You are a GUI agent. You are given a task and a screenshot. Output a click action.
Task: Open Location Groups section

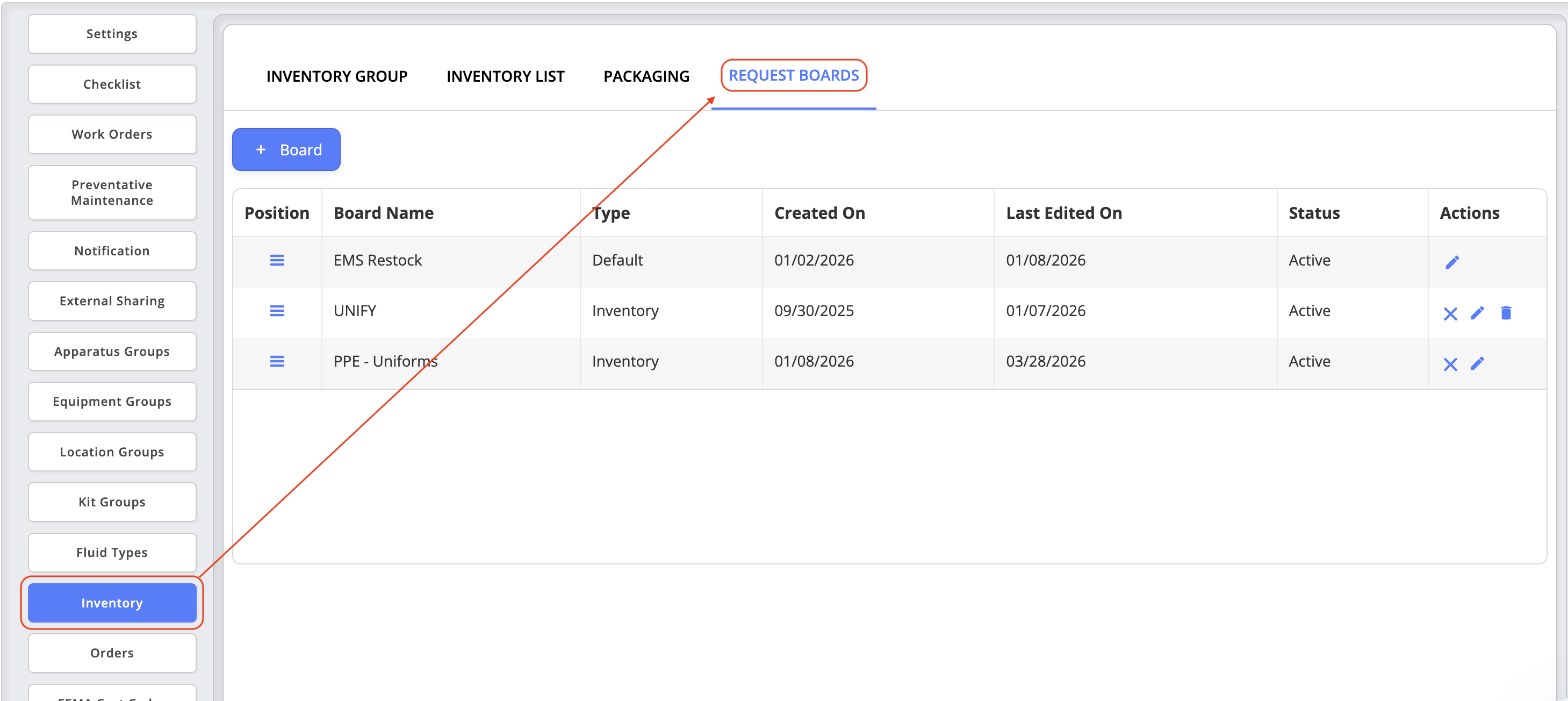pos(112,453)
